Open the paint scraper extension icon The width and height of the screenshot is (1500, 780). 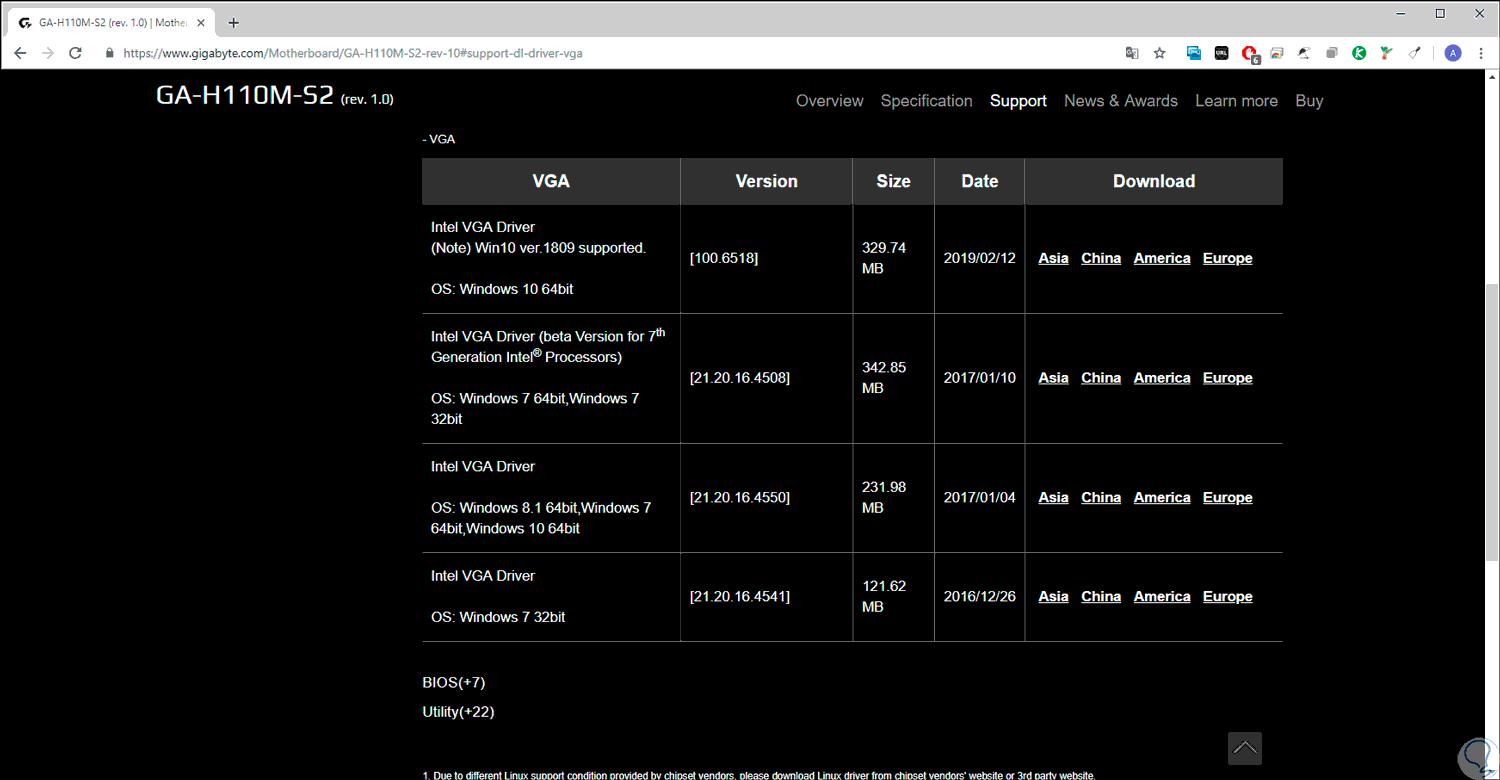click(x=1415, y=53)
